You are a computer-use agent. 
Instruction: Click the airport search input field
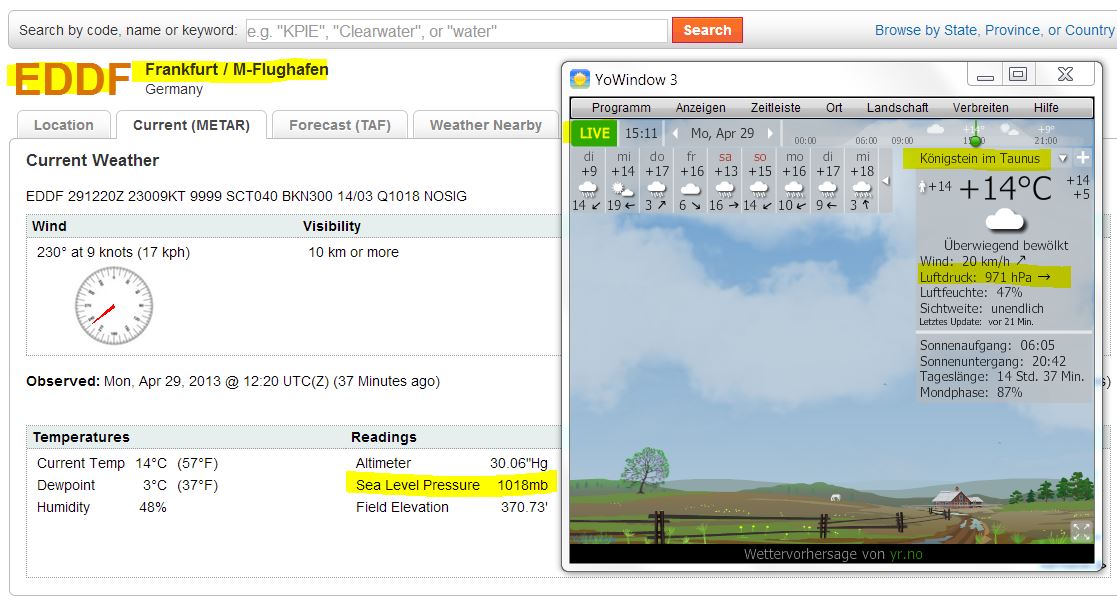pyautogui.click(x=457, y=31)
